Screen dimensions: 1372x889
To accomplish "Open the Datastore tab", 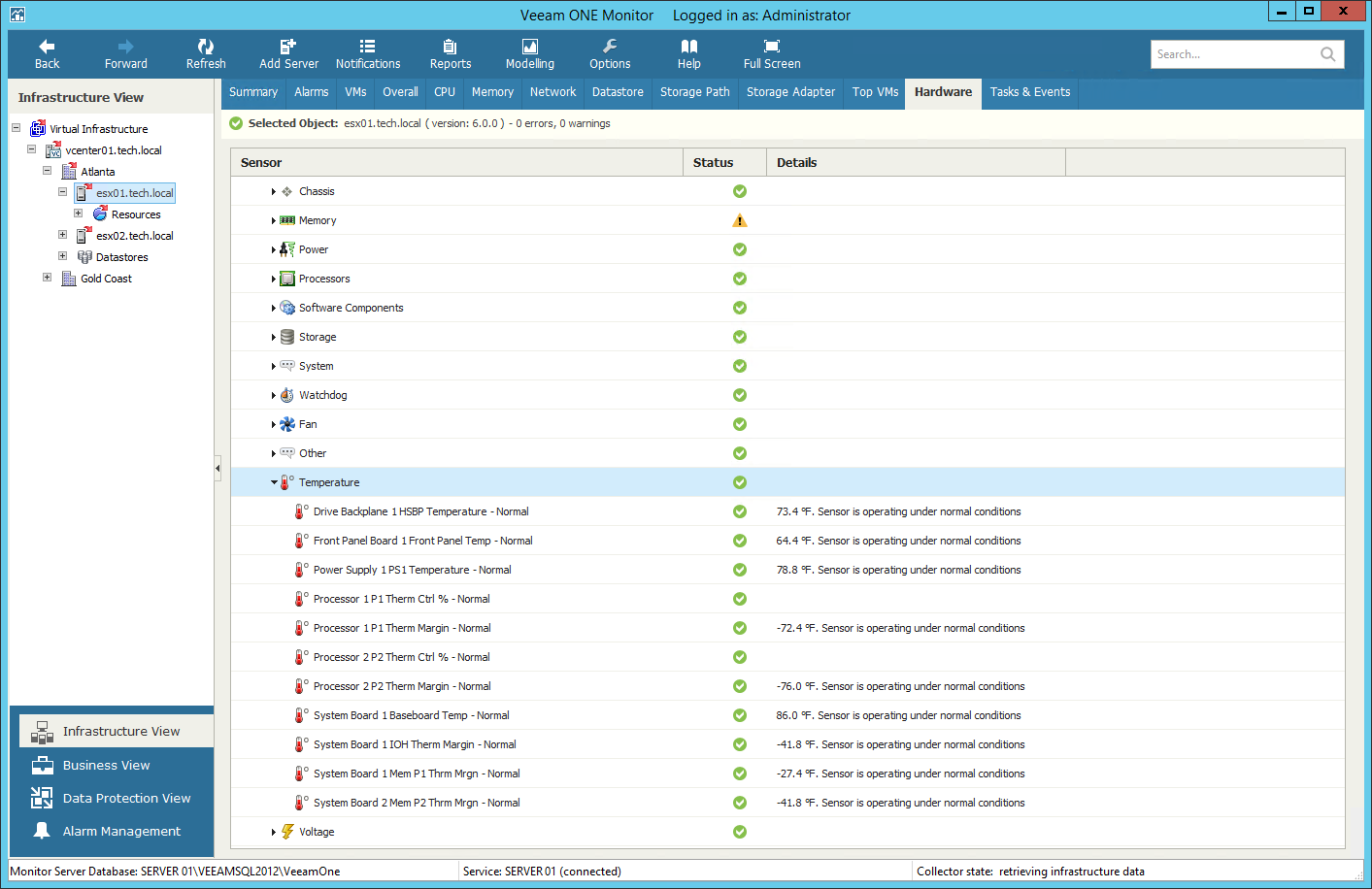I will pos(618,92).
